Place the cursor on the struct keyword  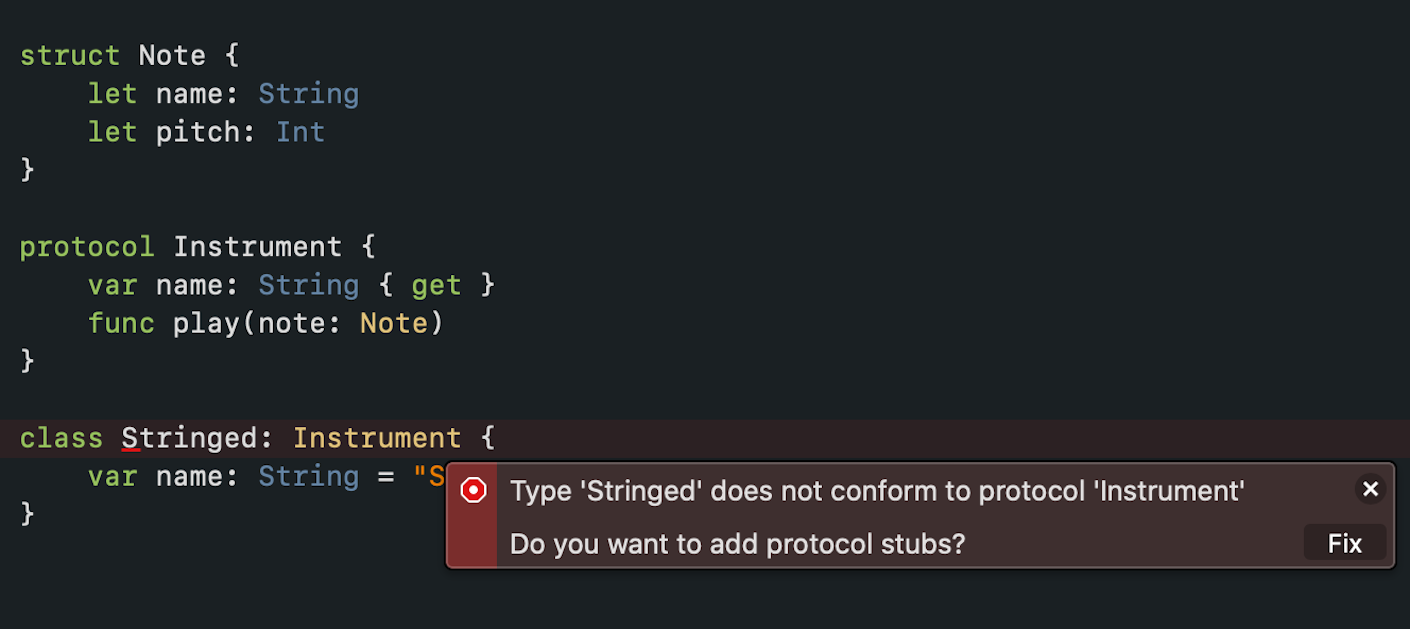pos(70,55)
